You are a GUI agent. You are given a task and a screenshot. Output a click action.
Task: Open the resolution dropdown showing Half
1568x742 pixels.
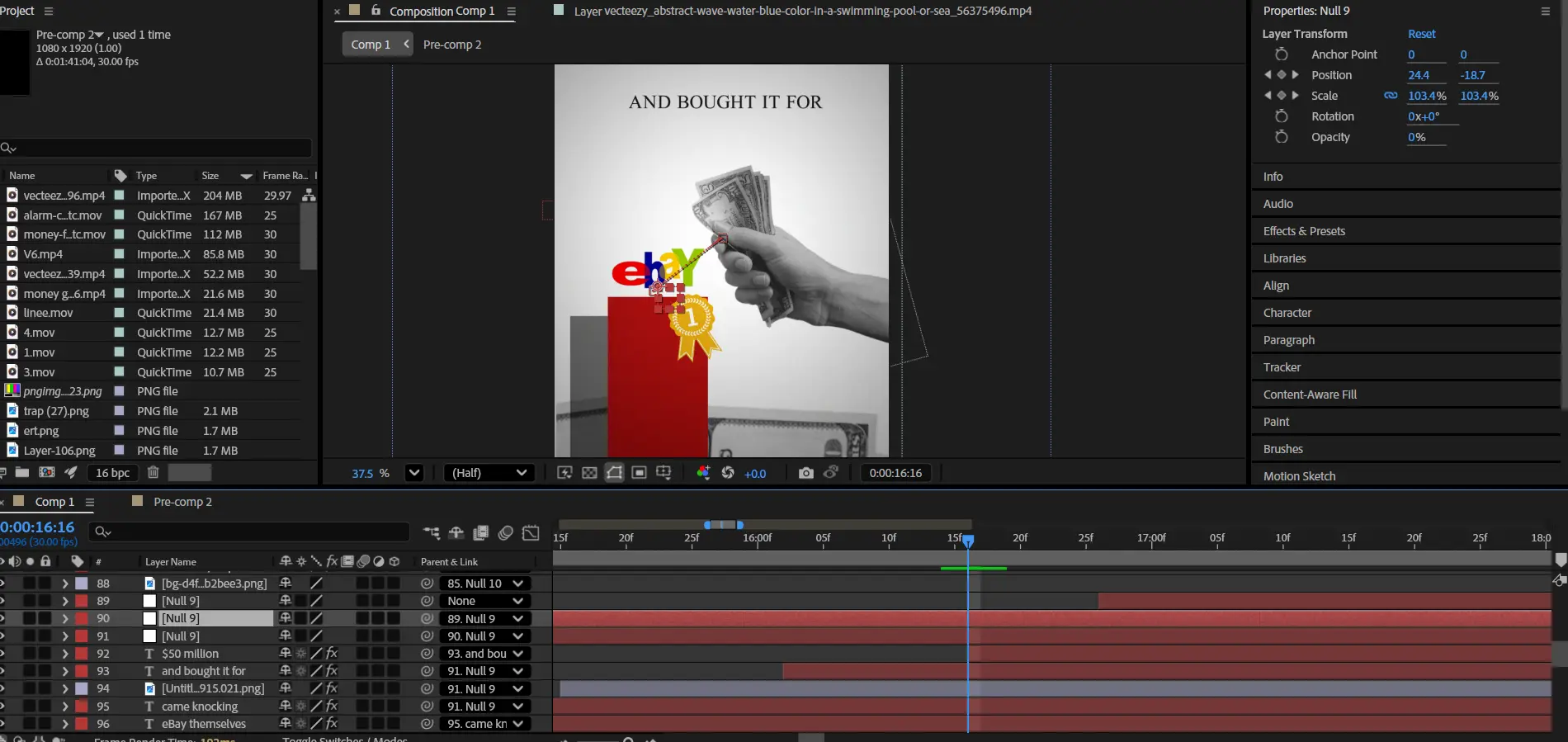coord(489,473)
